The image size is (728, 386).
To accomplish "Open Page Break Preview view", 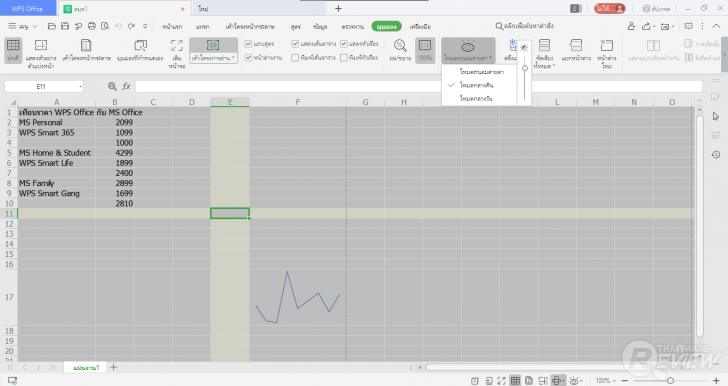I will (41, 46).
